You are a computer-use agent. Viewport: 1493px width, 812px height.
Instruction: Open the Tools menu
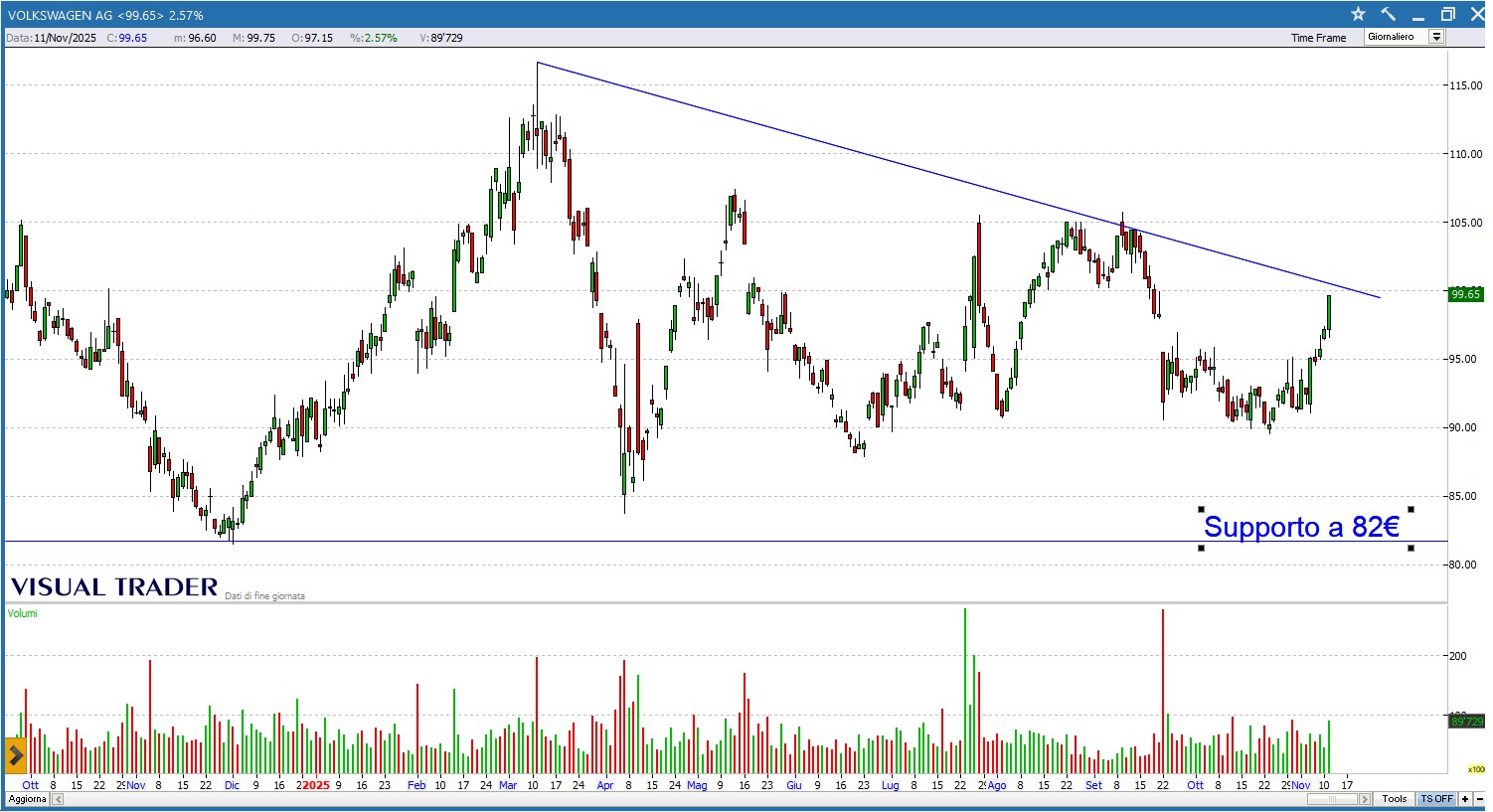tap(1395, 799)
